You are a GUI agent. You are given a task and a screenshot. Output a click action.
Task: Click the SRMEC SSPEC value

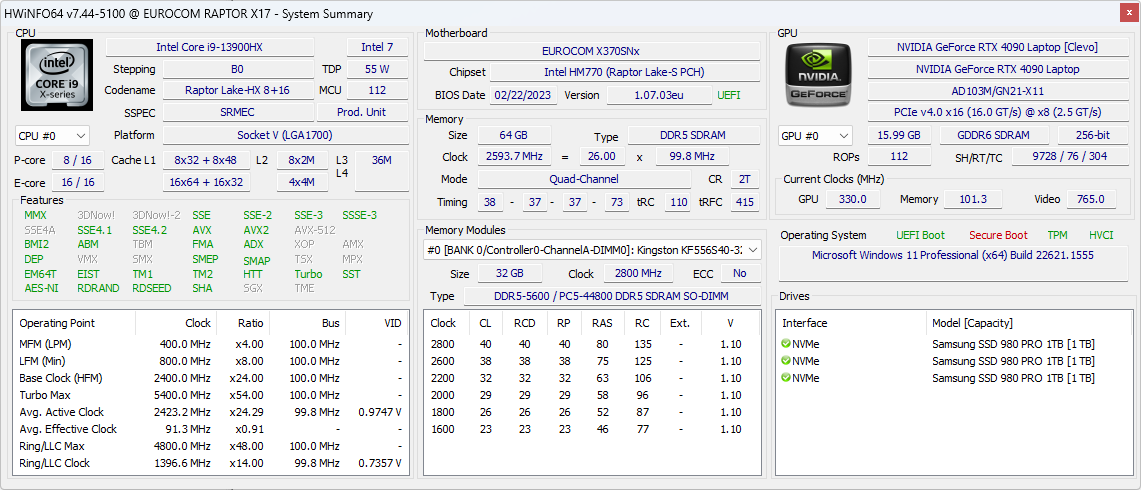[x=238, y=113]
